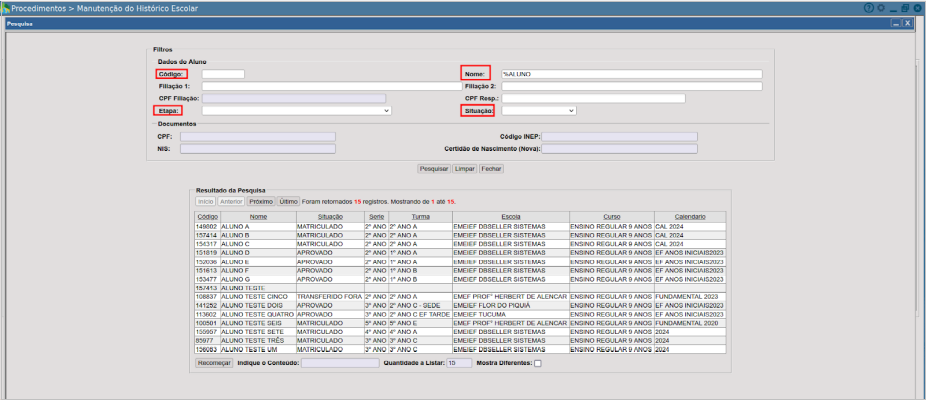Click the Filiação 1 text field

point(331,86)
